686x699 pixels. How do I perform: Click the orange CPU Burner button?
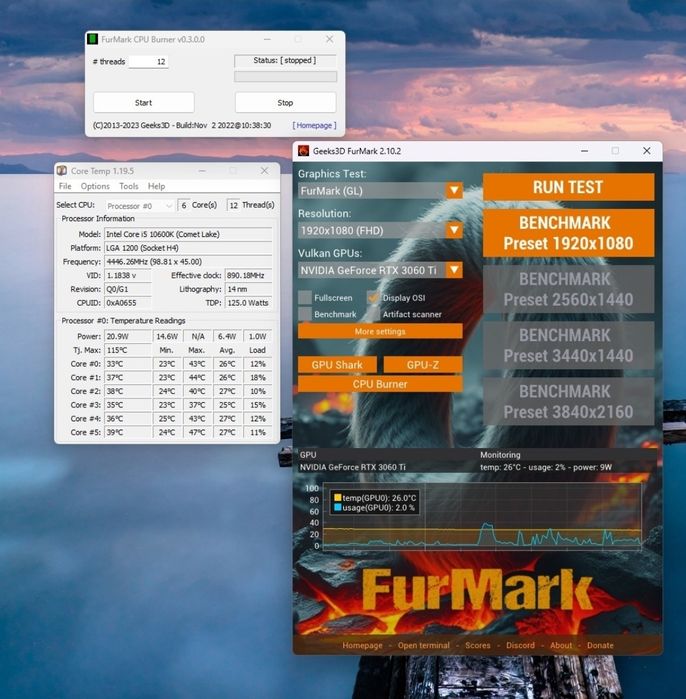click(x=380, y=384)
